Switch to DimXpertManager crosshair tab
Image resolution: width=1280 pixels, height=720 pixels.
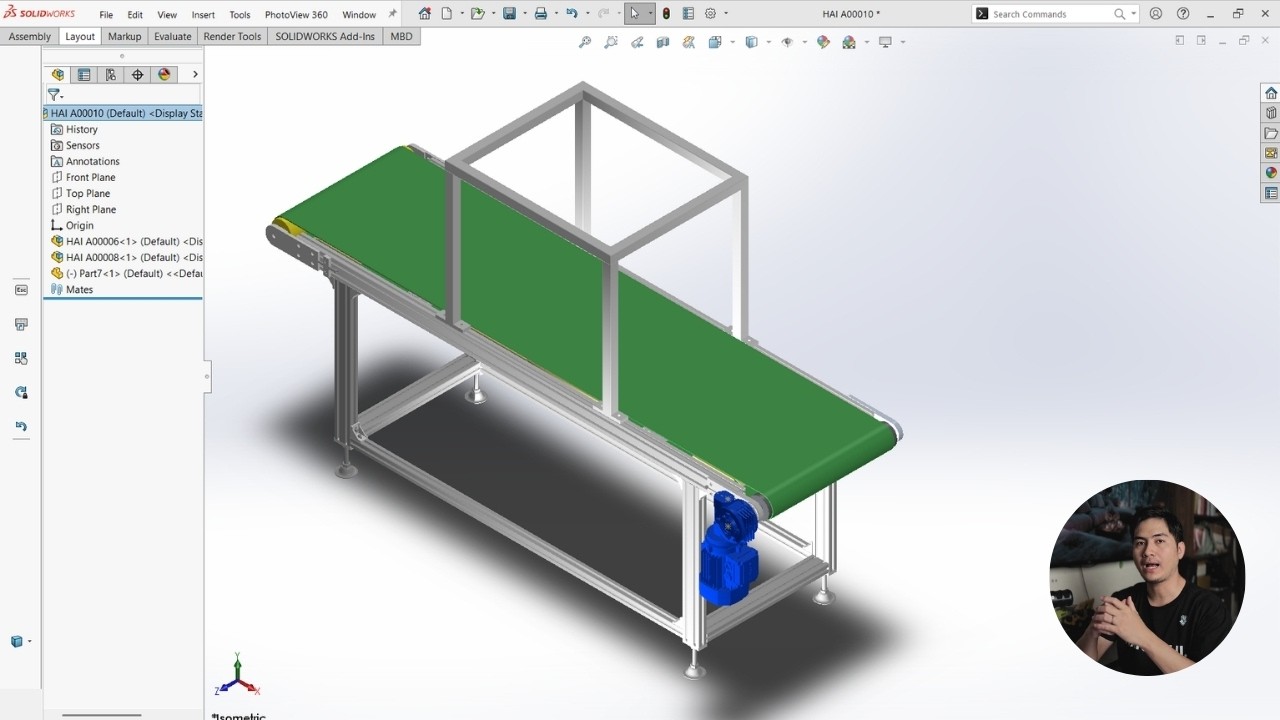click(x=137, y=74)
